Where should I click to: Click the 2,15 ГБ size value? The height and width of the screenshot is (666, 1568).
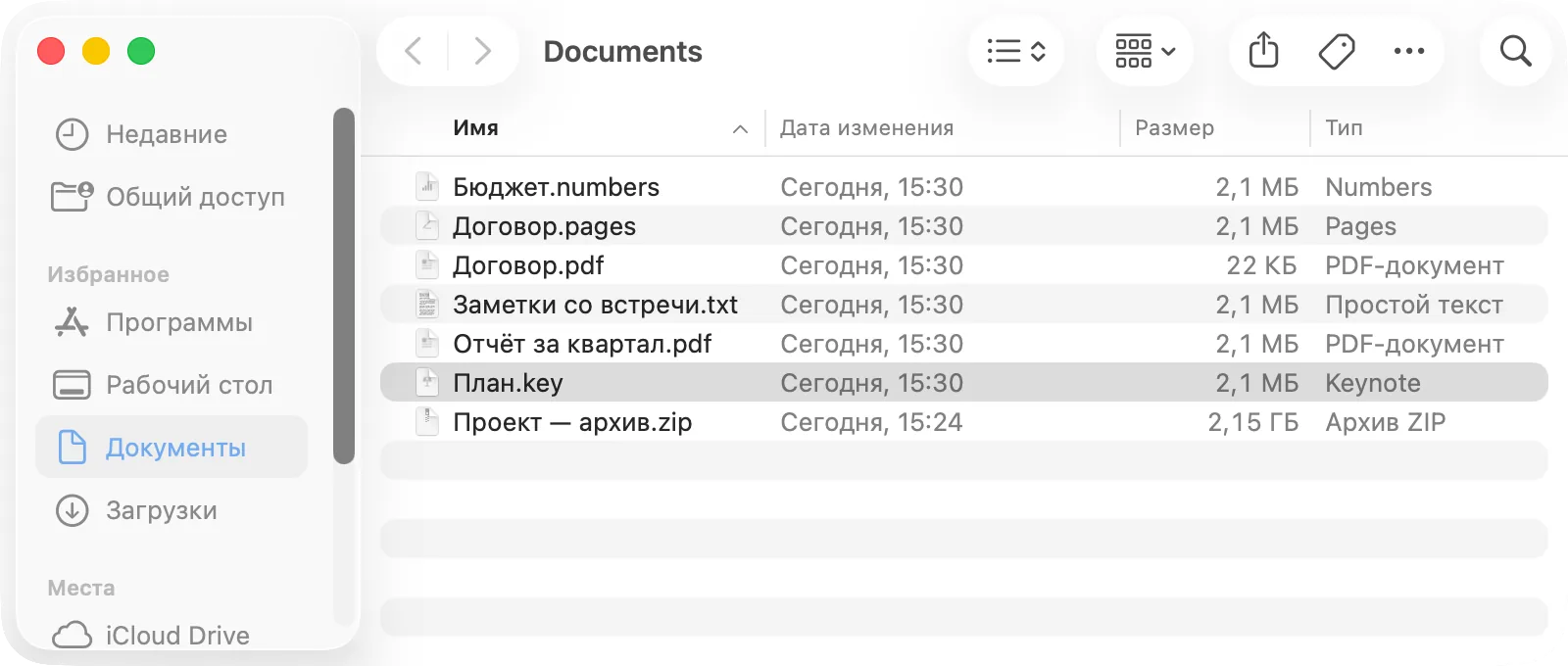tap(1252, 422)
